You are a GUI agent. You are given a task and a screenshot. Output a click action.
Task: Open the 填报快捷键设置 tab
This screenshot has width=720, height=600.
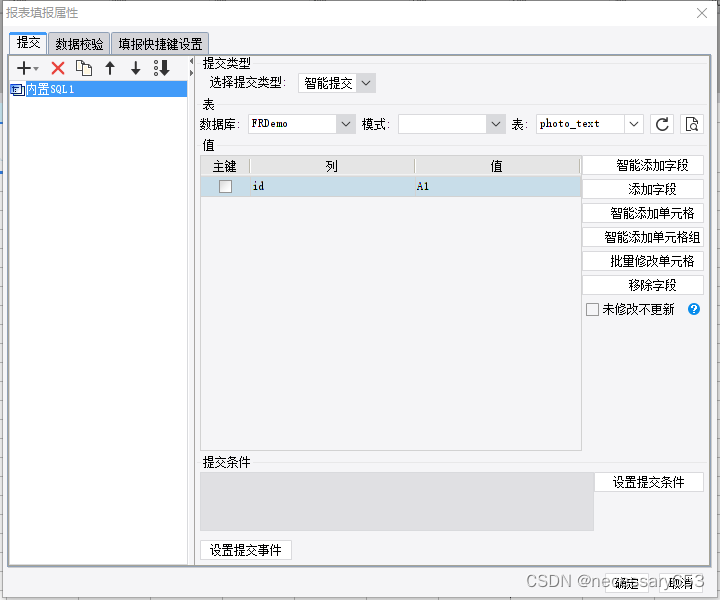click(160, 44)
